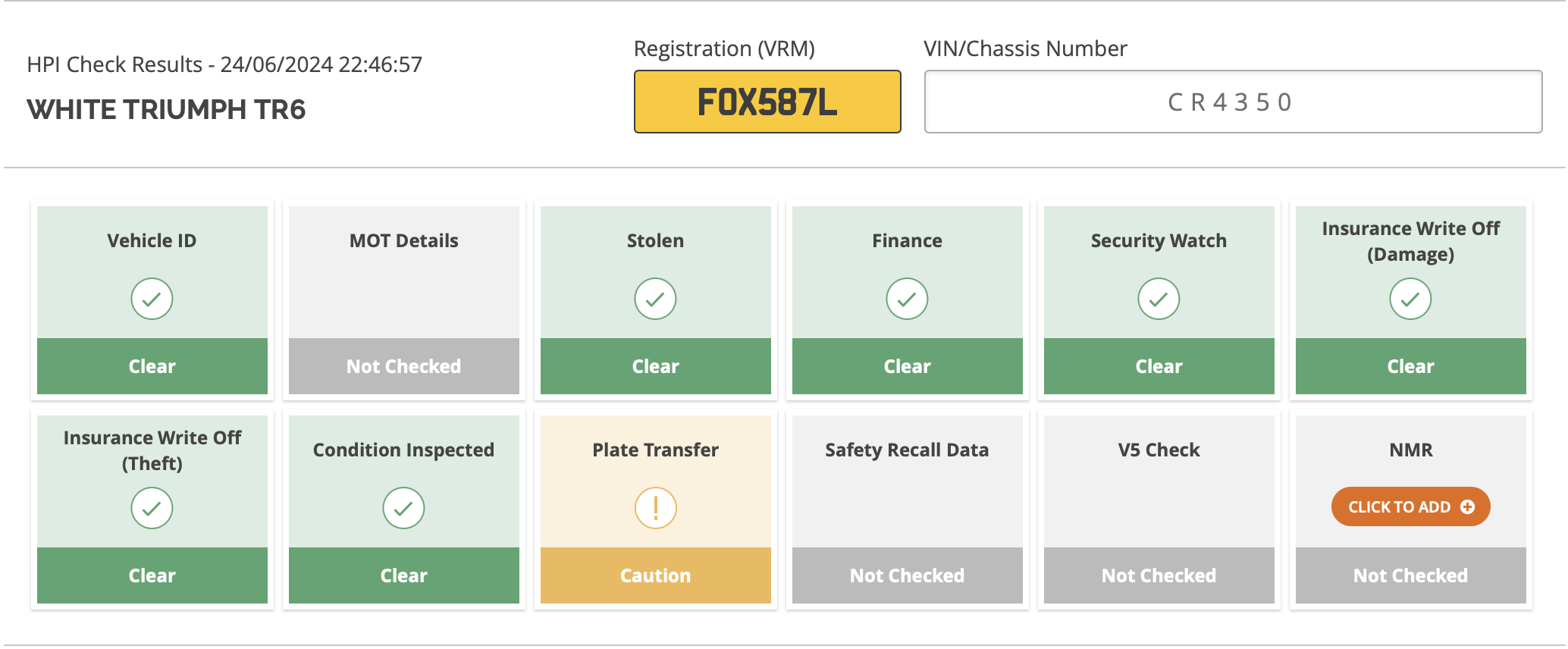Click the Vehicle ID Clear status bar

[x=152, y=366]
